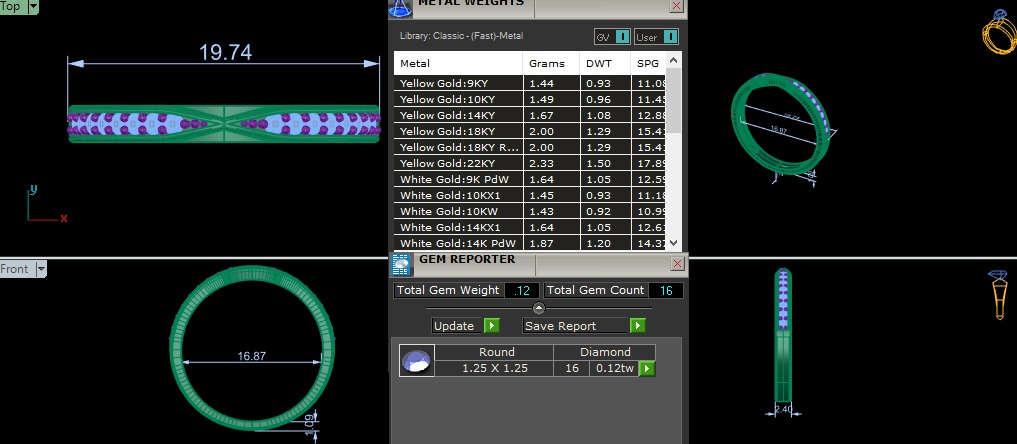The width and height of the screenshot is (1017, 444).
Task: Click the Total Gem Count value field
Action: click(665, 290)
